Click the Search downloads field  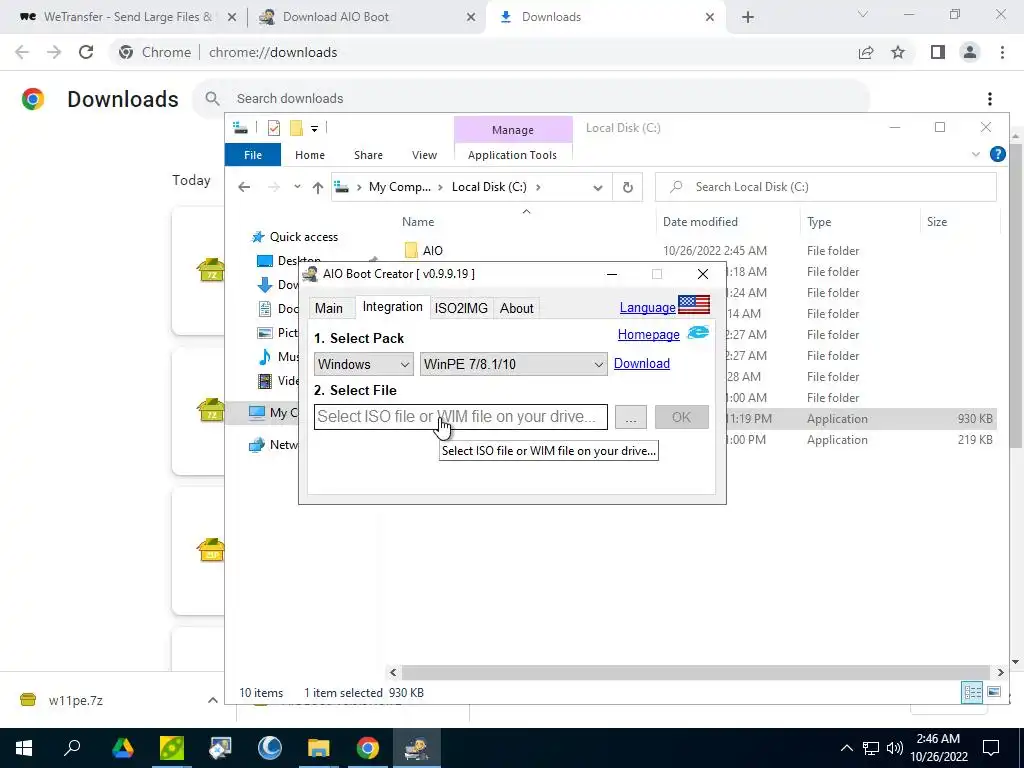point(531,99)
